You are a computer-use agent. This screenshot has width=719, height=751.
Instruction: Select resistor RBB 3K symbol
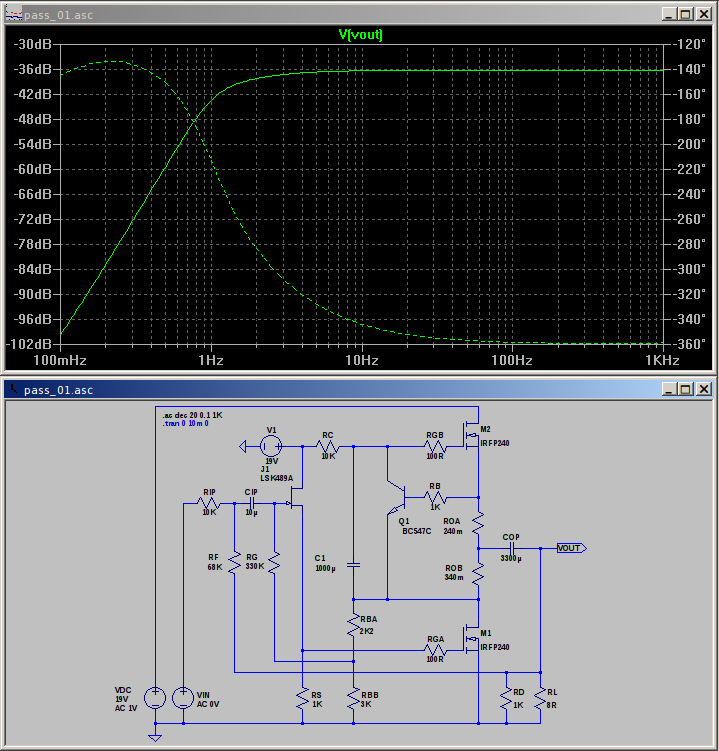[354, 699]
